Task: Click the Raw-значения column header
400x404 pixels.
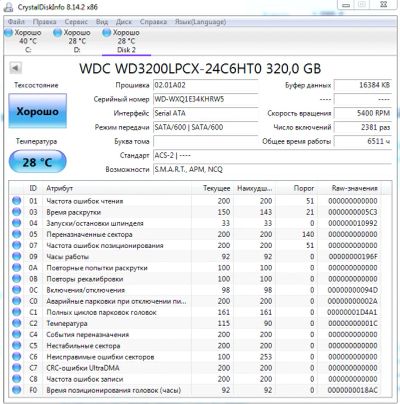Action: (x=354, y=188)
